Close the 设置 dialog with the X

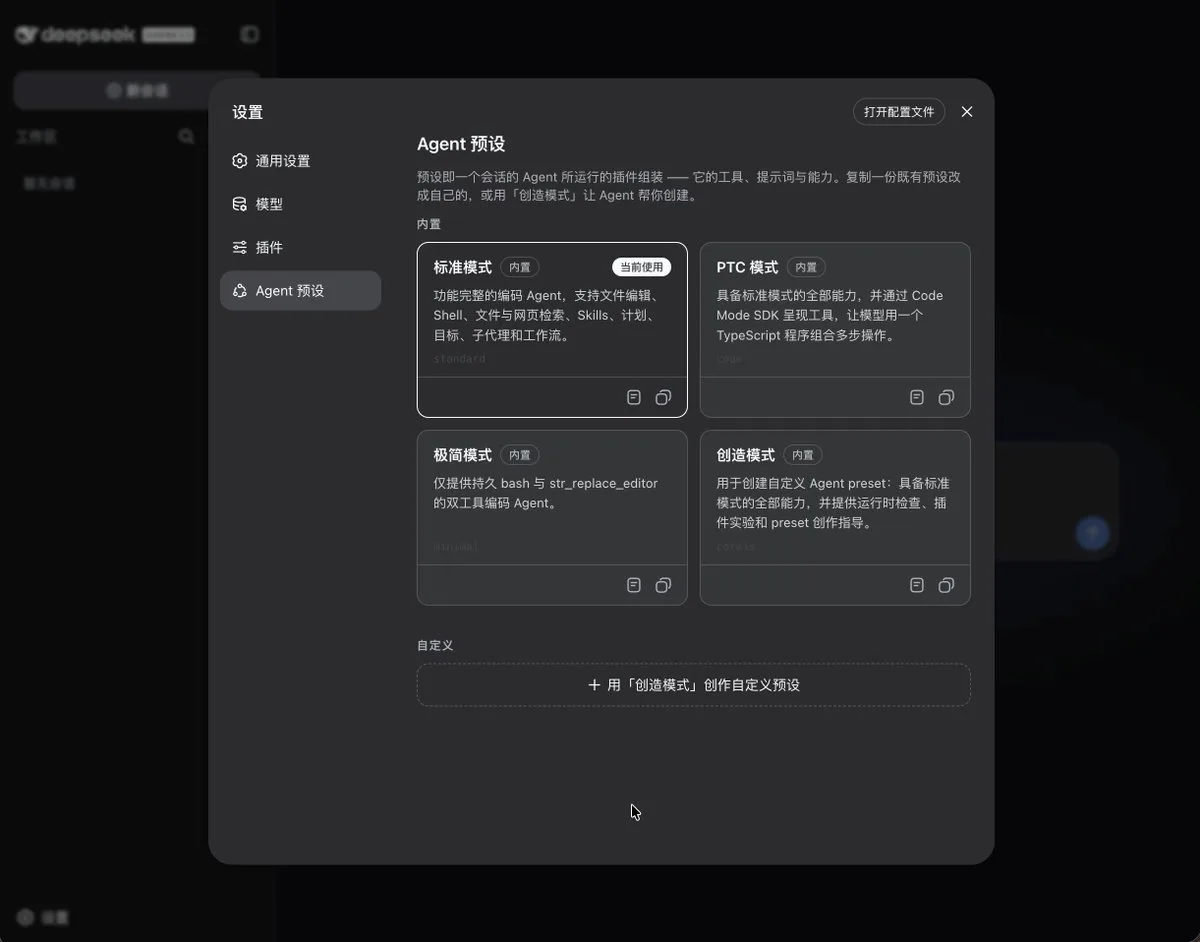(x=967, y=112)
